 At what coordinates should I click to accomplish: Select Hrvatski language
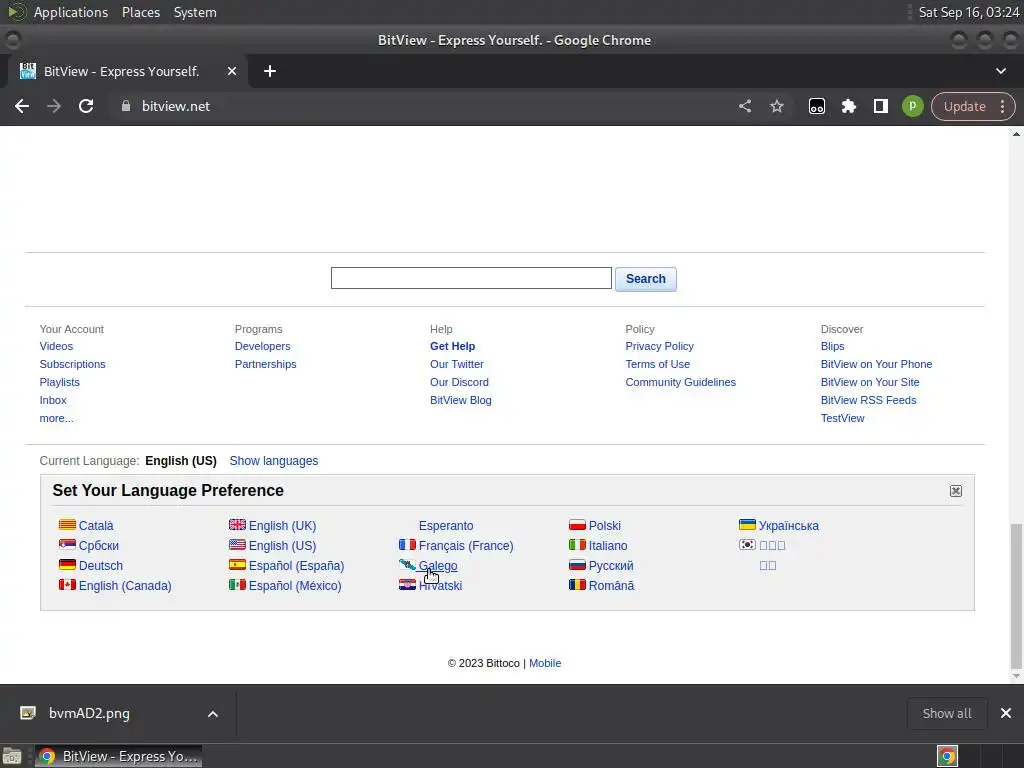pos(440,586)
